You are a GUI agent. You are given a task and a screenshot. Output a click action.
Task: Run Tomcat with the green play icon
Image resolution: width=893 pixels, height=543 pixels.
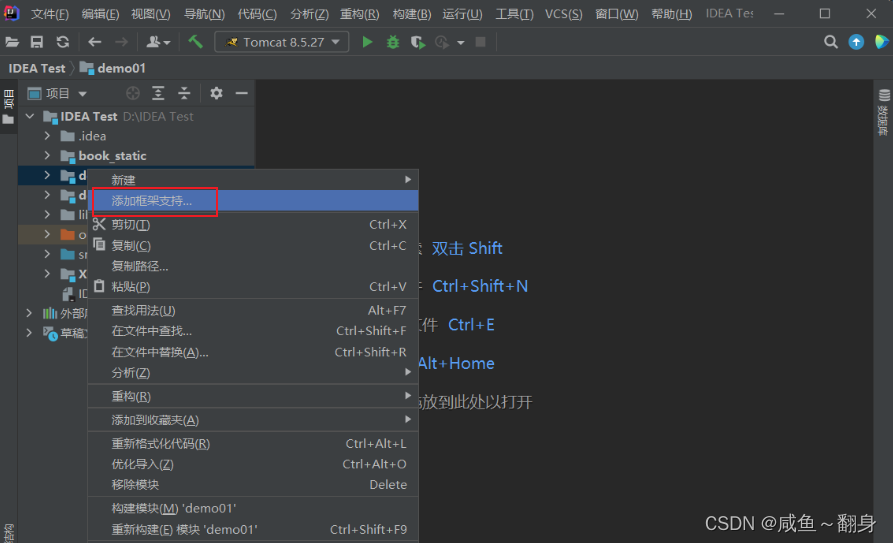pyautogui.click(x=367, y=42)
